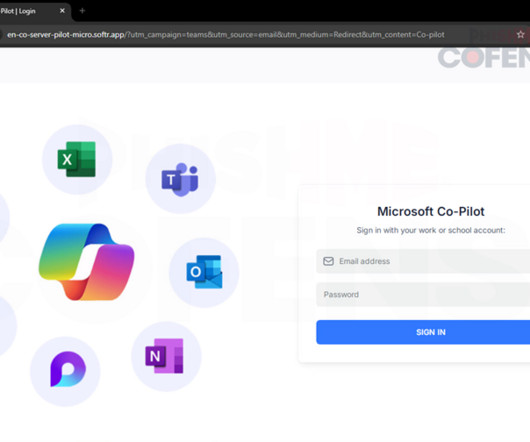Screen dimensions: 530x442
Task: Click the Outlook app icon
Action: [204, 272]
